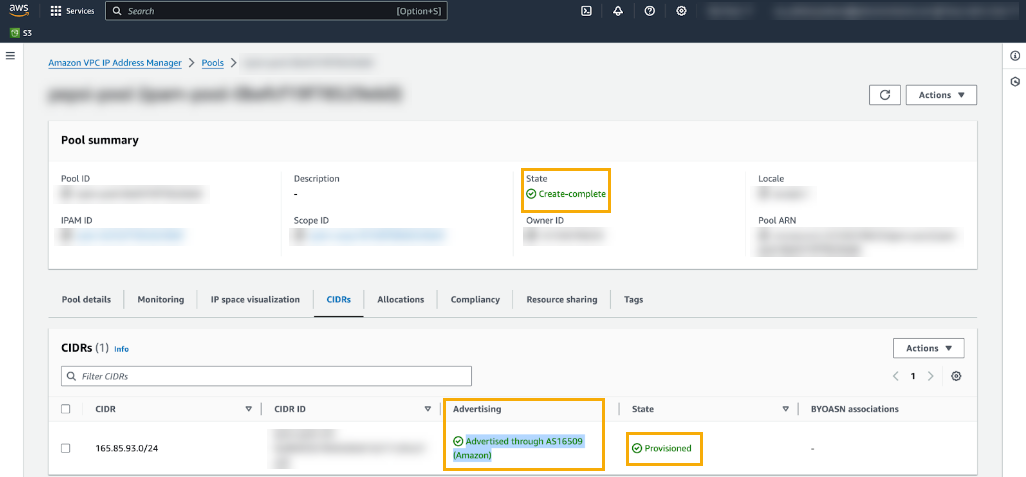Open the Services menu in top bar
This screenshot has width=1026, height=477.
[72, 11]
